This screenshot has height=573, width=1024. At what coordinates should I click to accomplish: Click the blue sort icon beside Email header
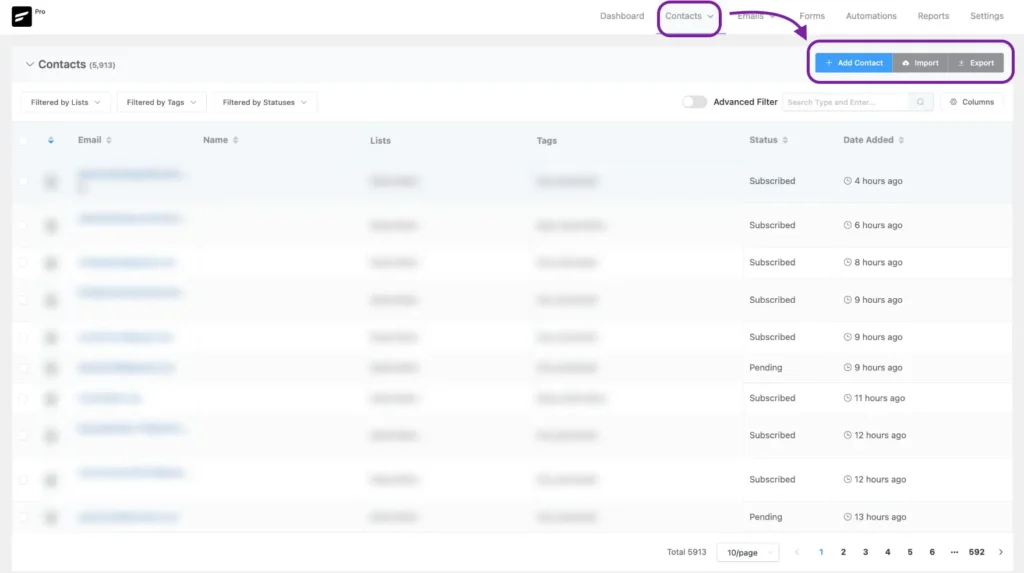pyautogui.click(x=51, y=140)
